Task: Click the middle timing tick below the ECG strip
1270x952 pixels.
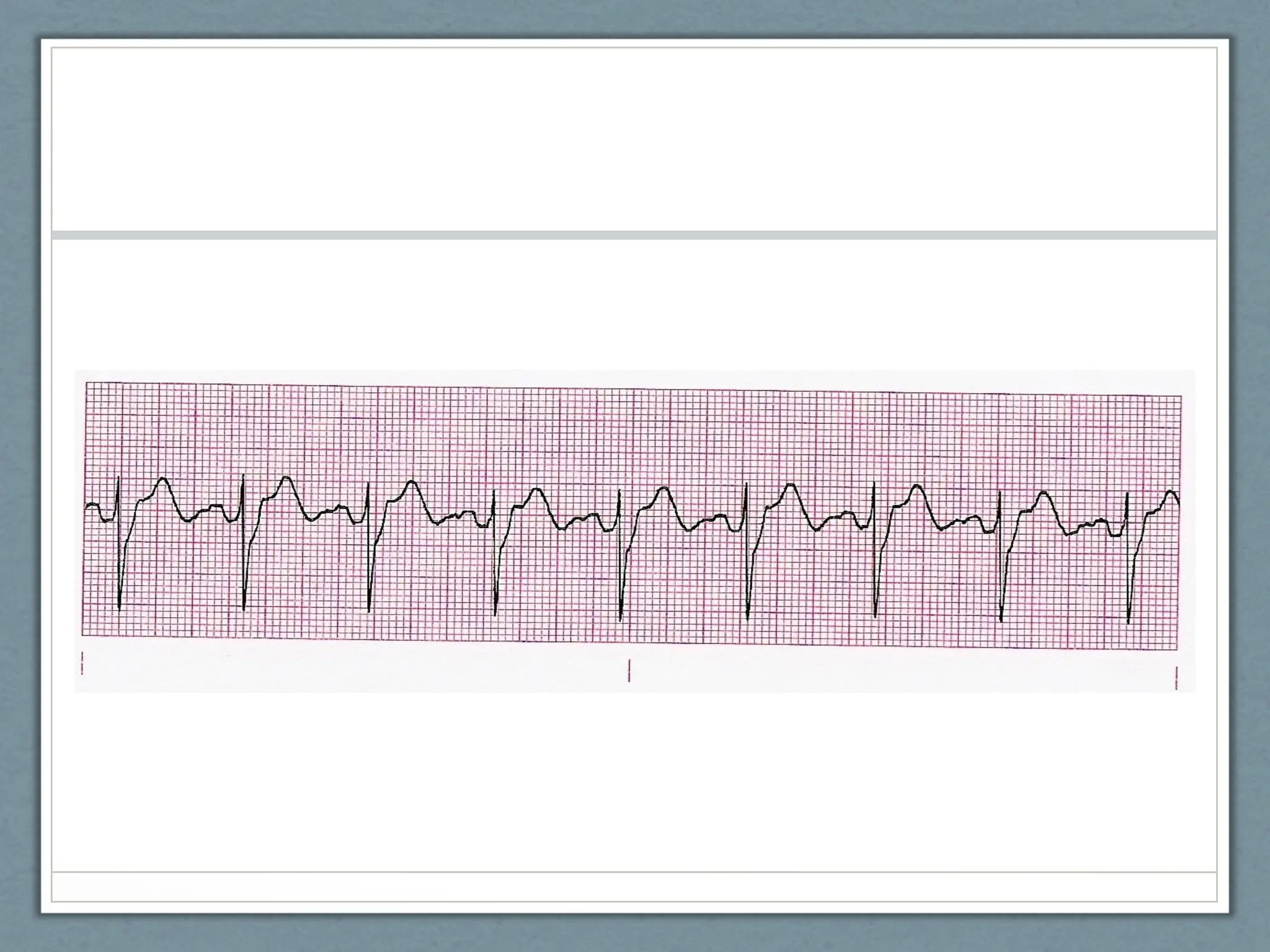Action: tap(629, 671)
